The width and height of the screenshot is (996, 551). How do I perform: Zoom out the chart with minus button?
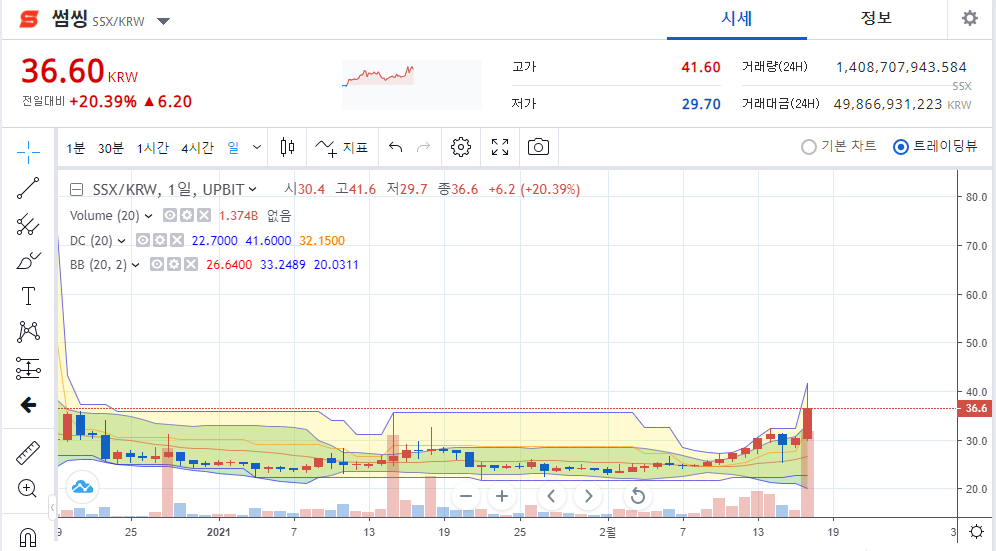coord(466,496)
